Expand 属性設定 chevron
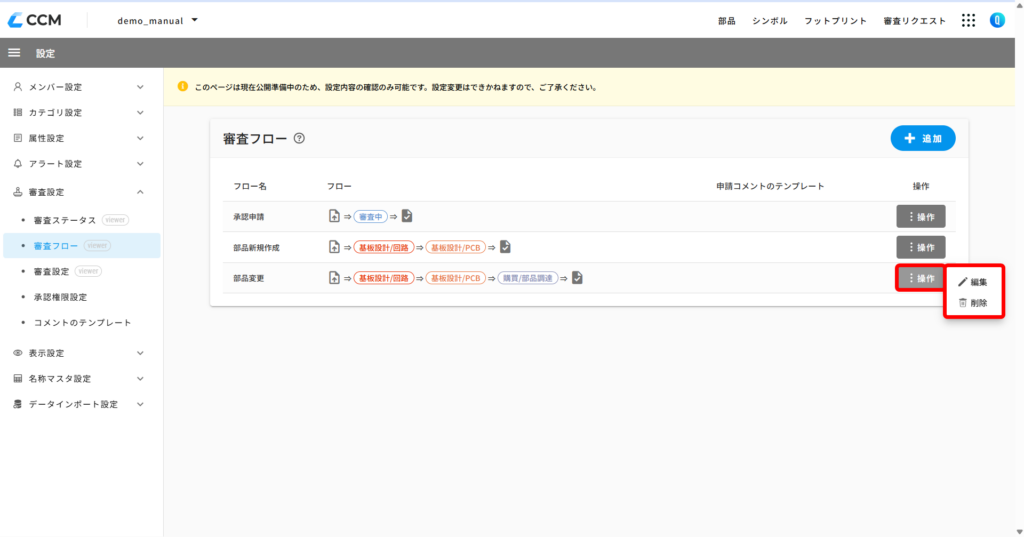The image size is (1024, 537). pos(140,138)
